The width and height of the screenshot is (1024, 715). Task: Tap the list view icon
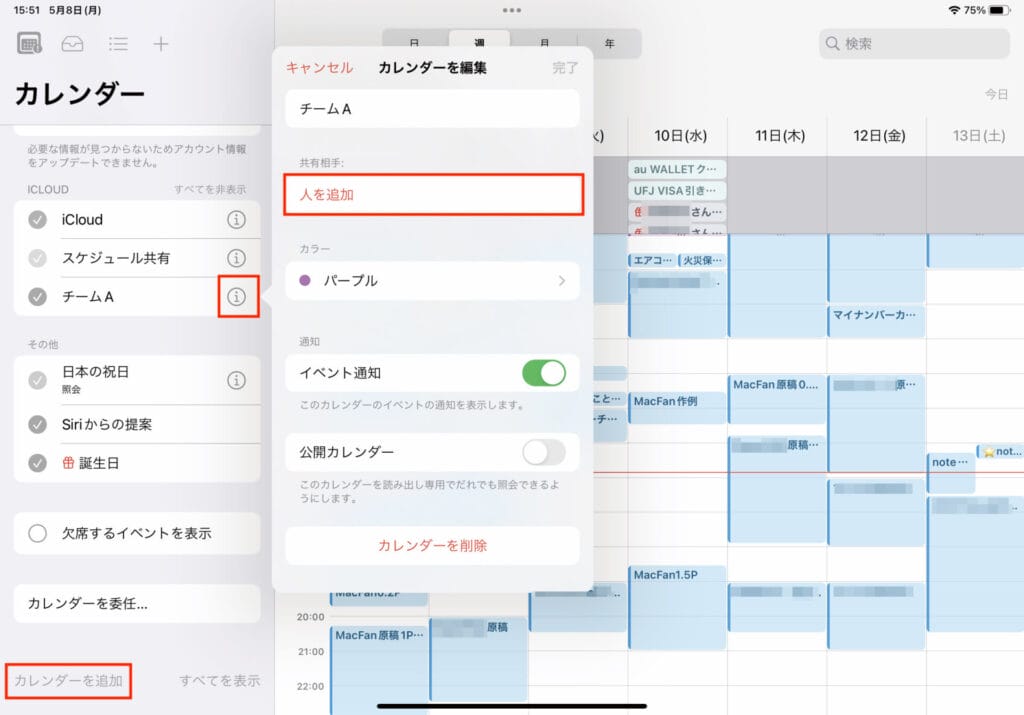tap(118, 44)
